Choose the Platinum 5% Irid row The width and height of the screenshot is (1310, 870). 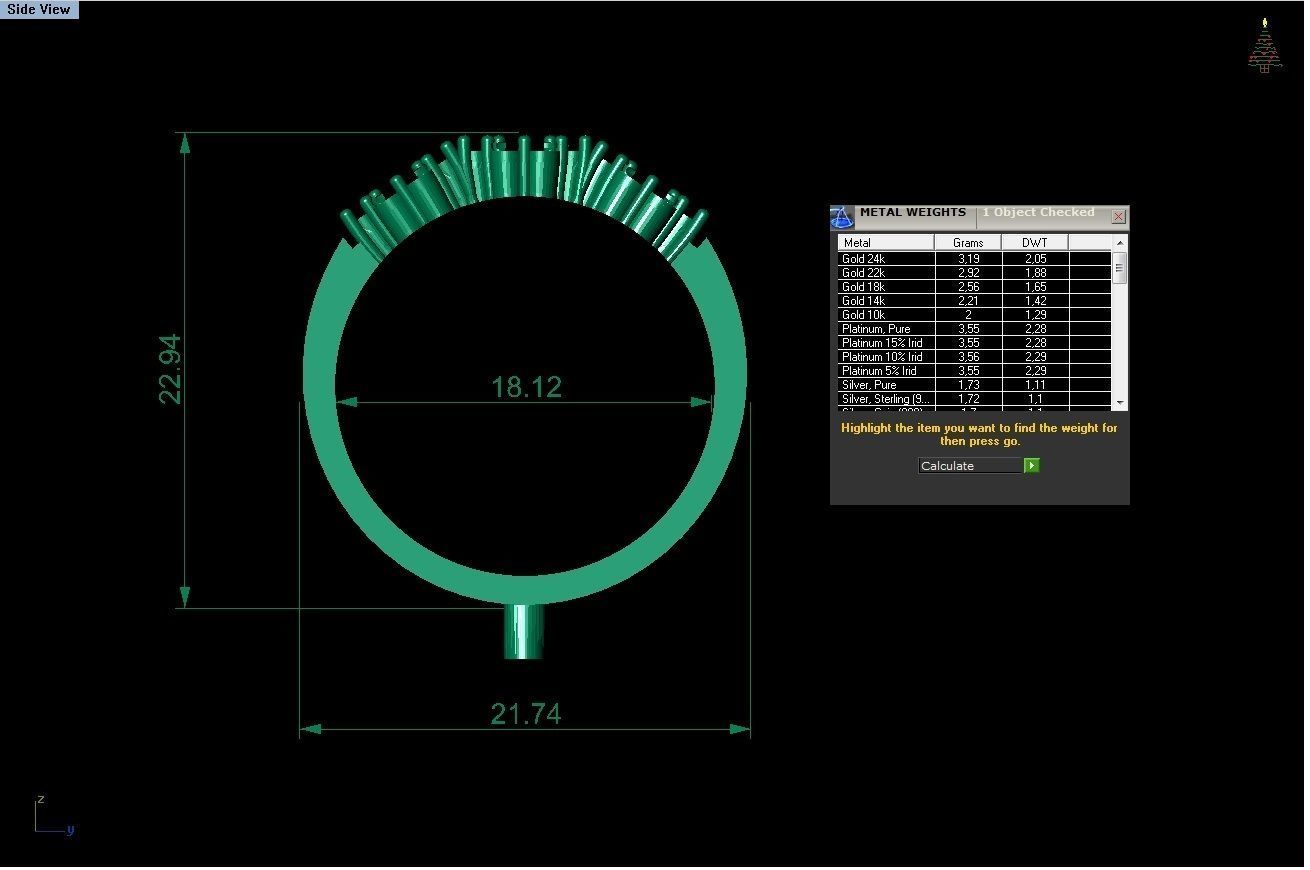[975, 371]
